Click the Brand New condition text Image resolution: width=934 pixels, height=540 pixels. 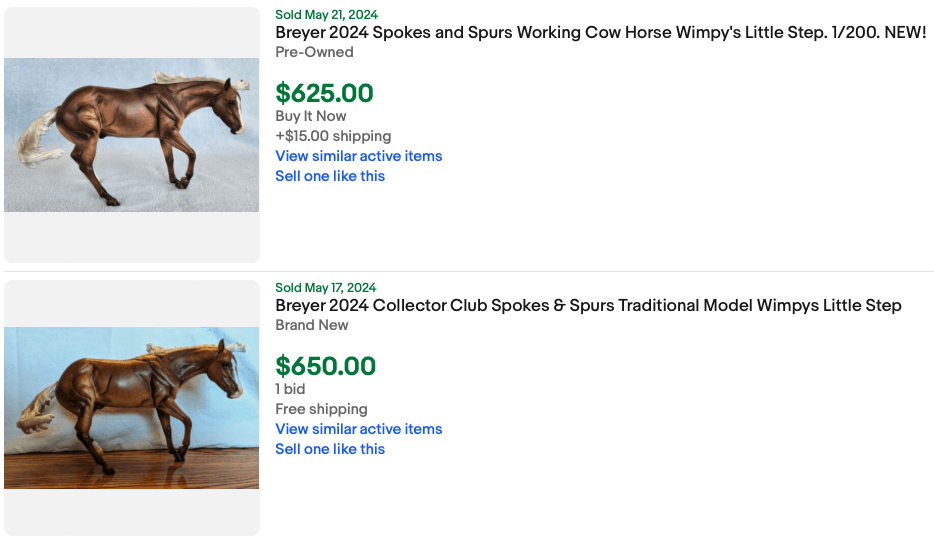[x=312, y=325]
